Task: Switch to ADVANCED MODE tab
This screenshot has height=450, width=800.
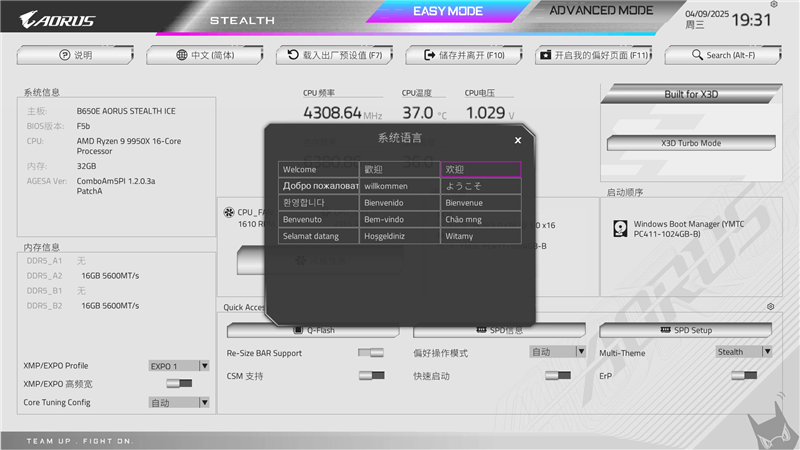Action: pos(601,11)
